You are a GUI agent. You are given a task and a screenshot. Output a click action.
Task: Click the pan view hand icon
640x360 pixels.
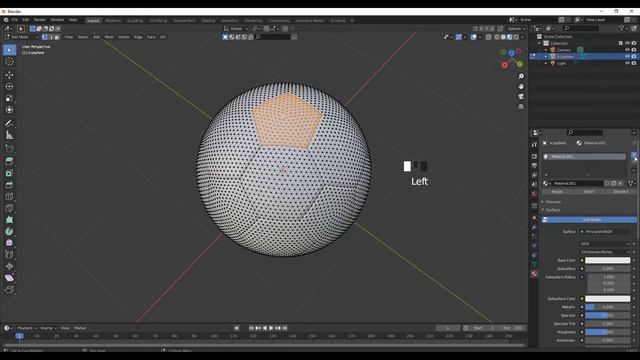click(521, 87)
